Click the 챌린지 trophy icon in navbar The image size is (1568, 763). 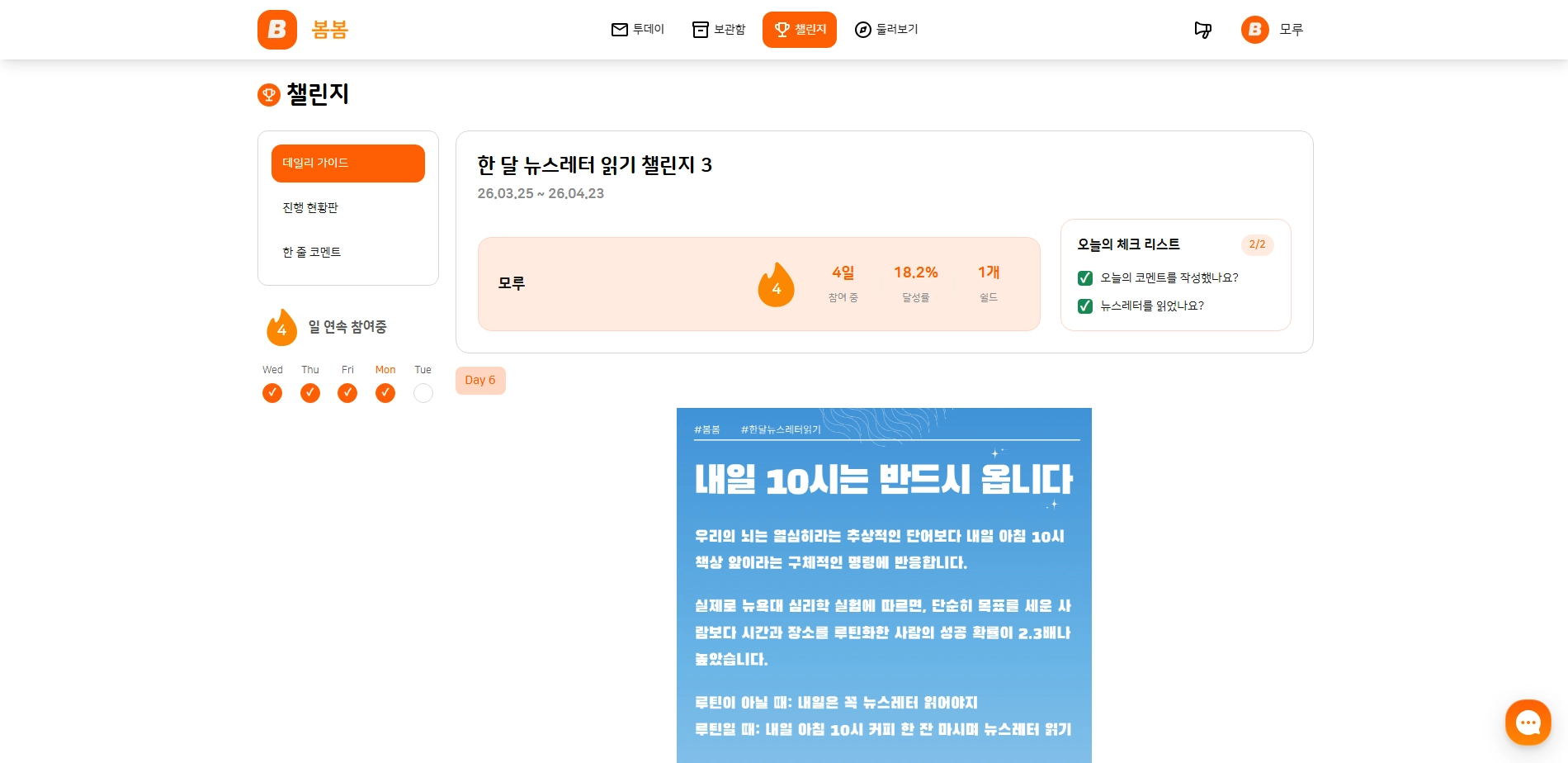(782, 30)
